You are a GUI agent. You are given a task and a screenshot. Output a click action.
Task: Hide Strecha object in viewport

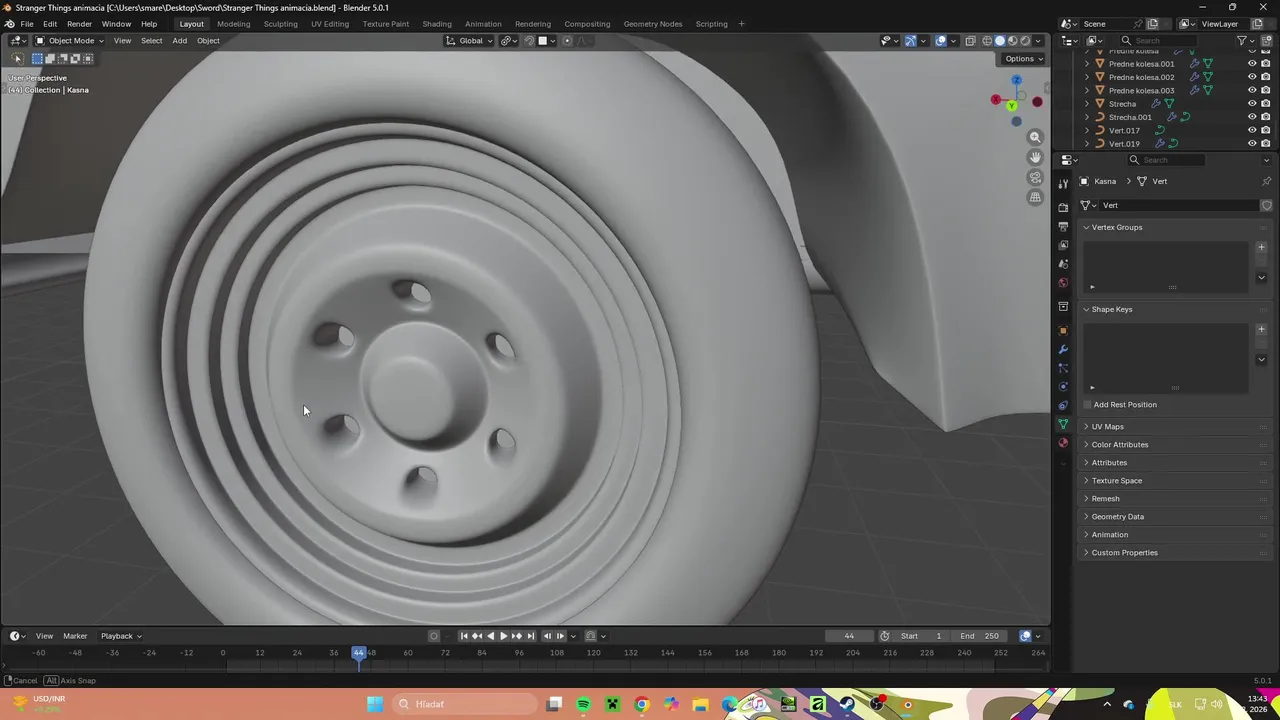pyautogui.click(x=1252, y=104)
